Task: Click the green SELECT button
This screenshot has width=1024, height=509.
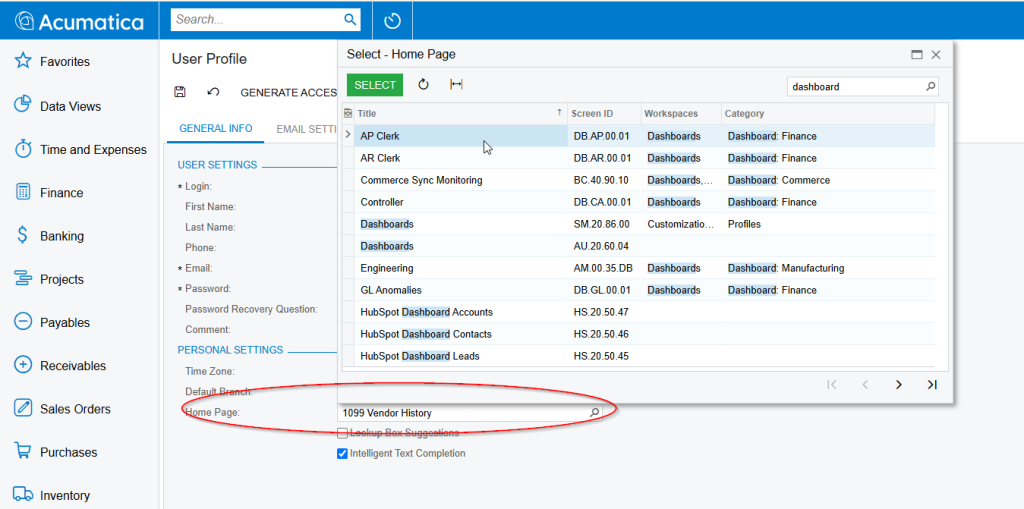Action: click(375, 85)
